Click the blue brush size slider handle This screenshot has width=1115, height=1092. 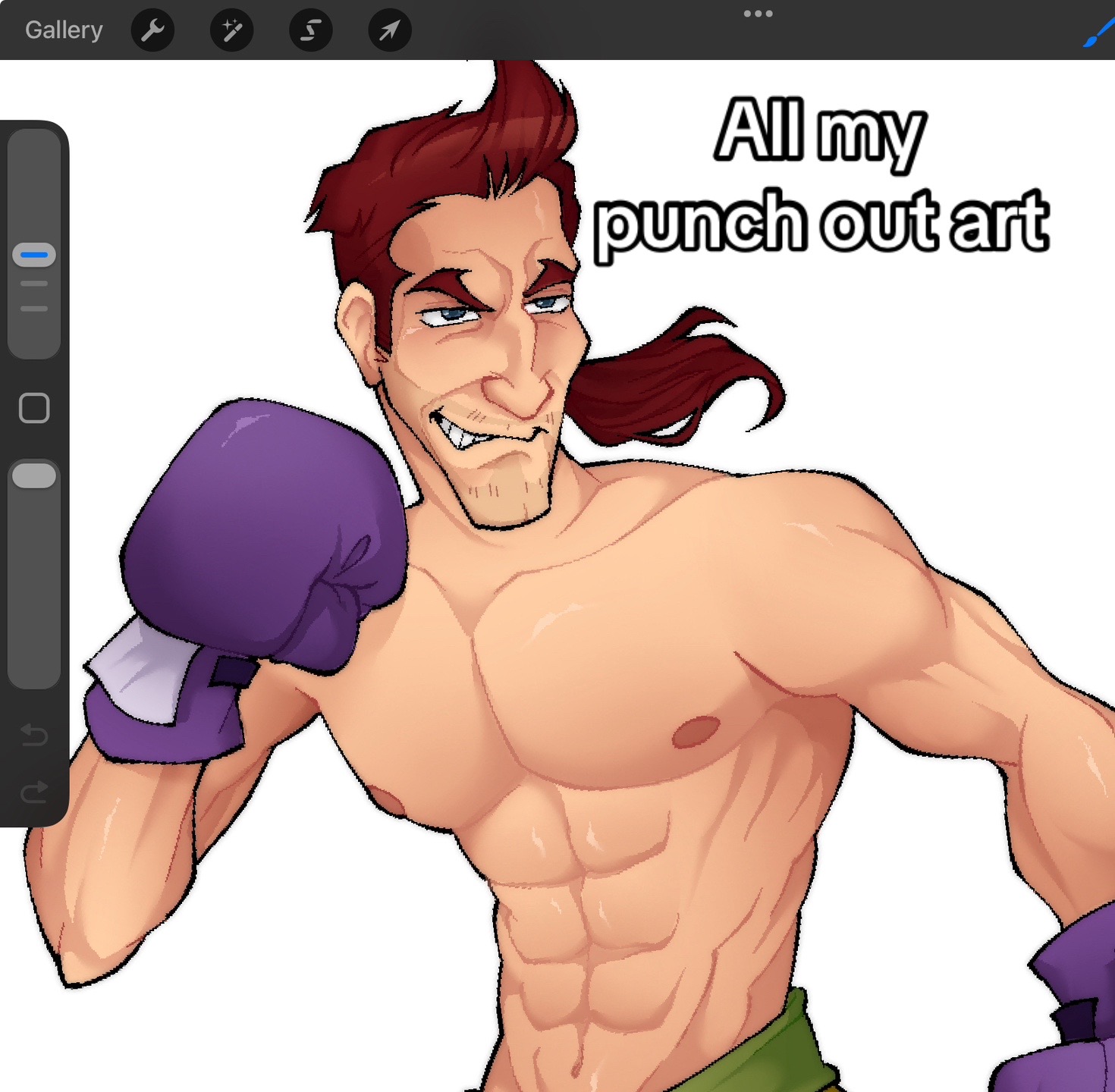coord(34,255)
